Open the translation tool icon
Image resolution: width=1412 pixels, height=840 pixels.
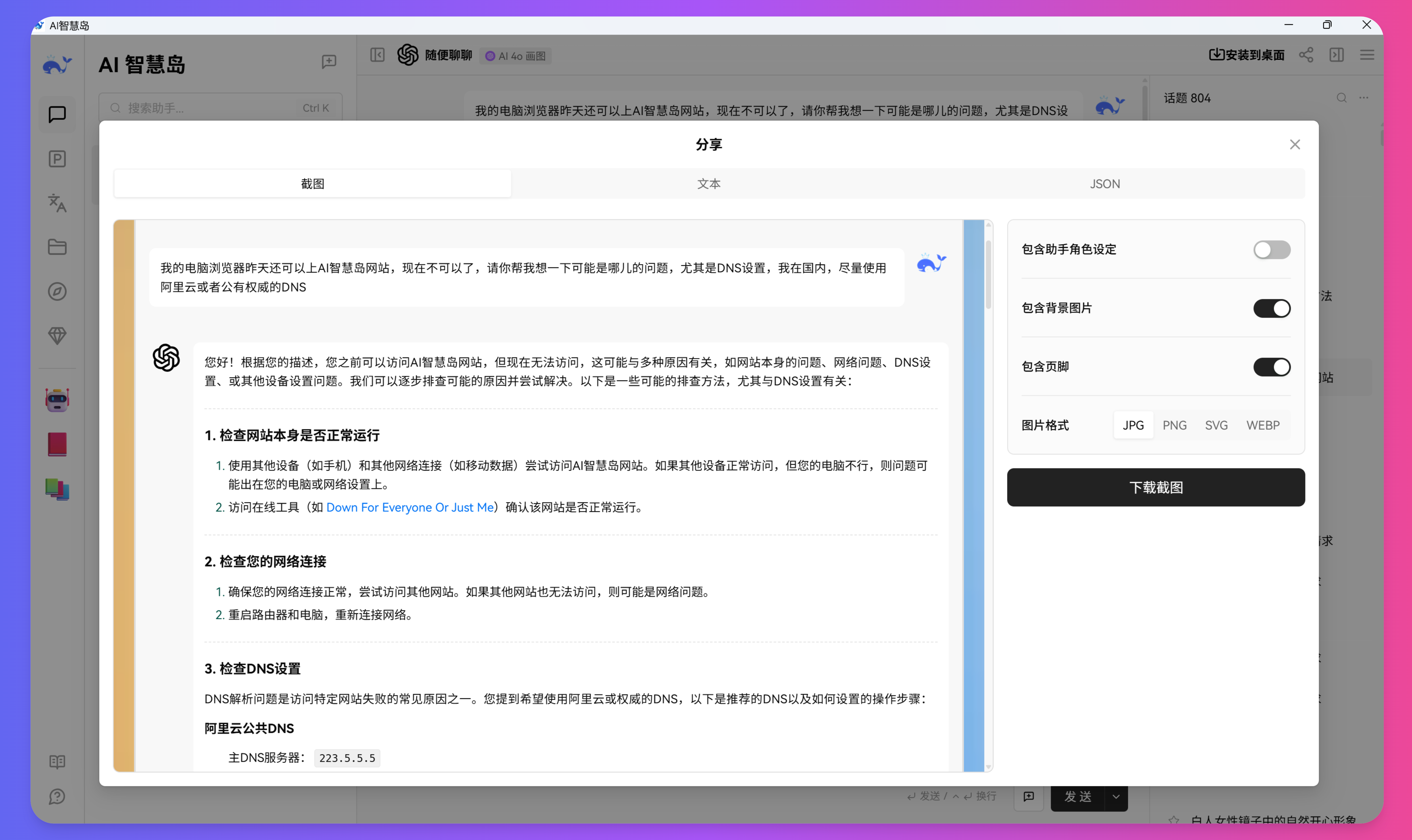57,203
